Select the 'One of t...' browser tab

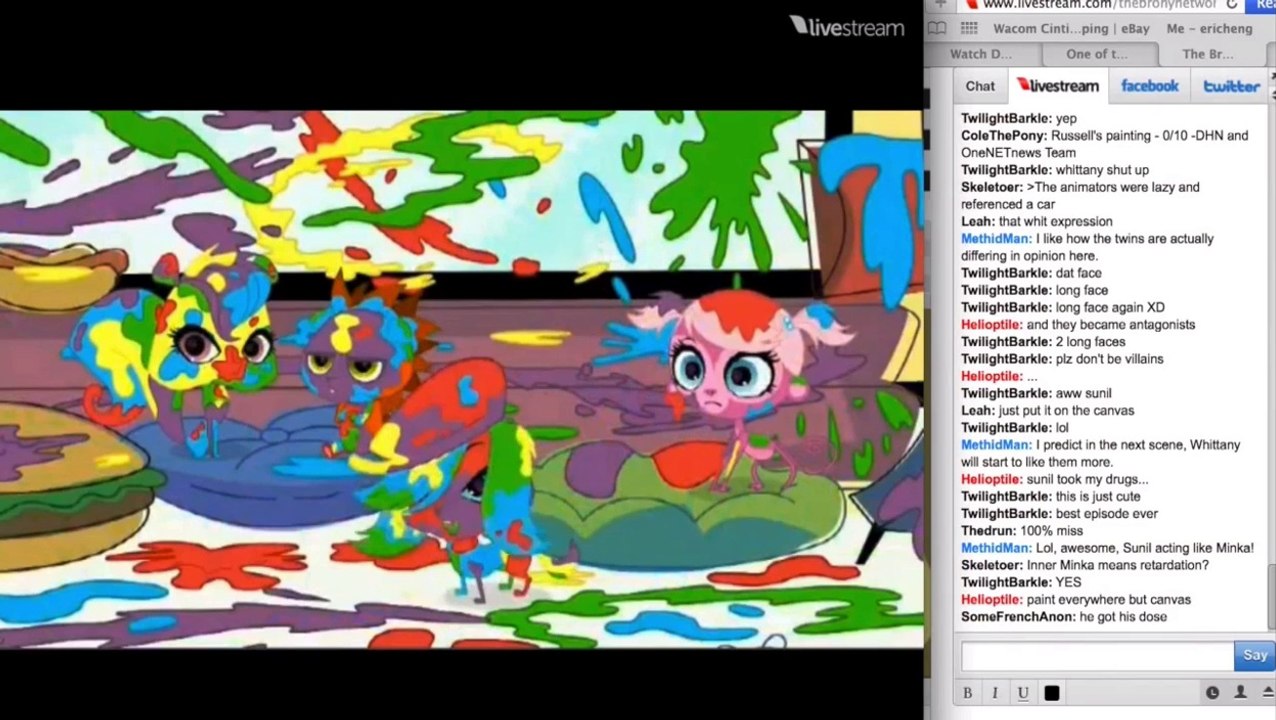click(1097, 54)
